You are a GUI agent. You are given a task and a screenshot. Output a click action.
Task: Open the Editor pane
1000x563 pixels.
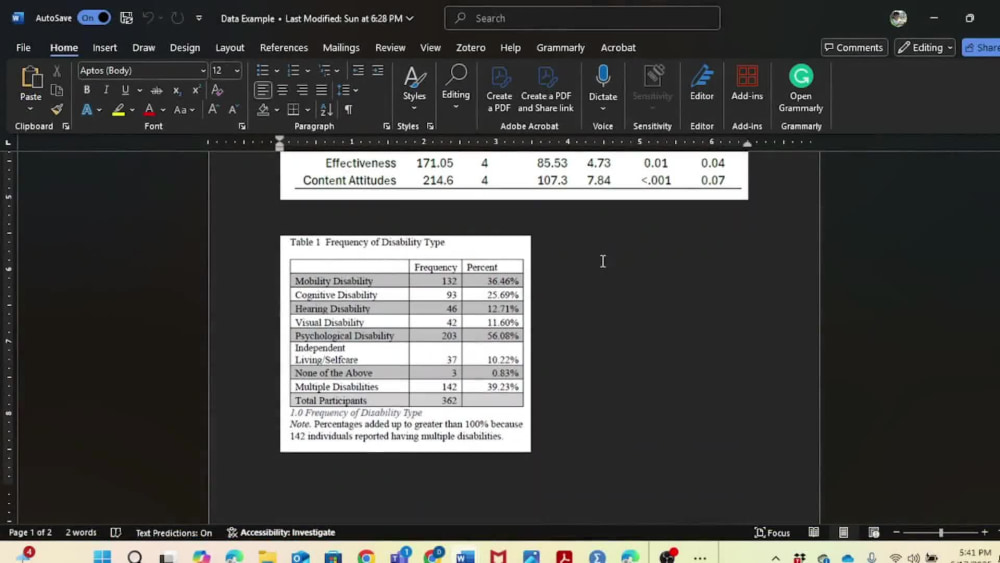click(702, 83)
